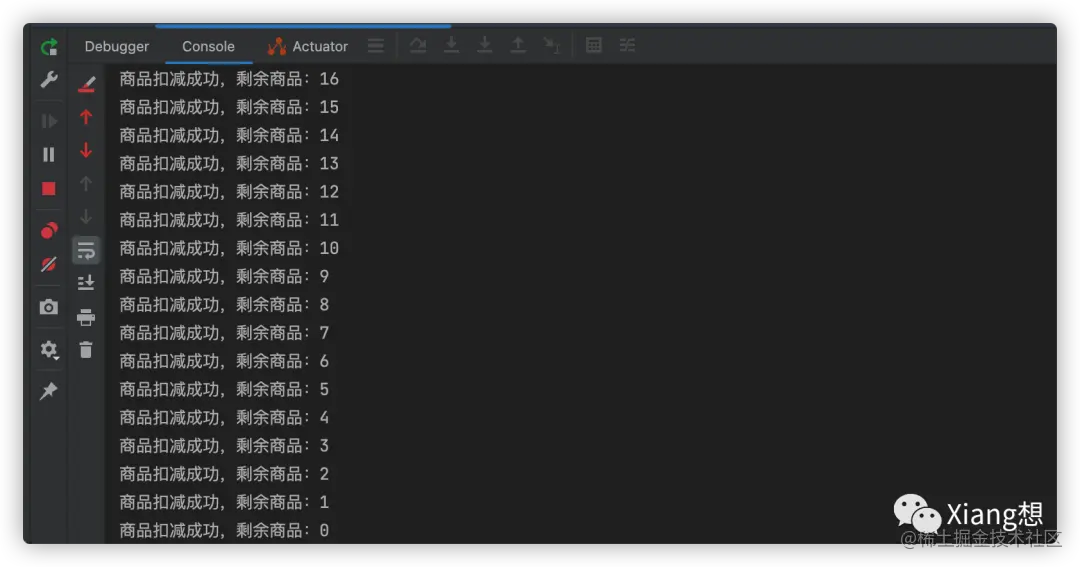The height and width of the screenshot is (567, 1080).
Task: Click log line '剩余商品: 3'
Action: (x=225, y=446)
